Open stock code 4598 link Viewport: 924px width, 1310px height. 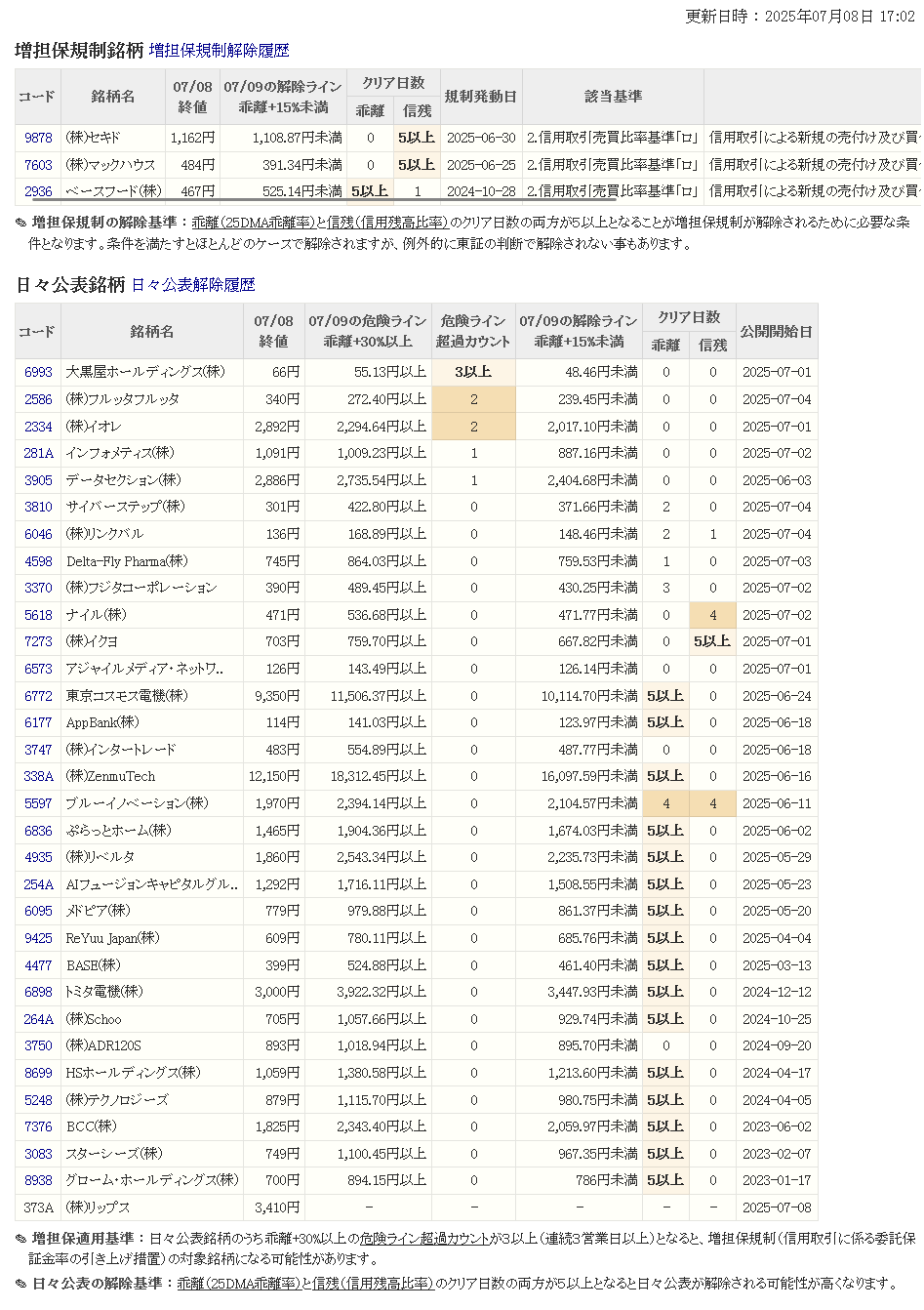(38, 561)
